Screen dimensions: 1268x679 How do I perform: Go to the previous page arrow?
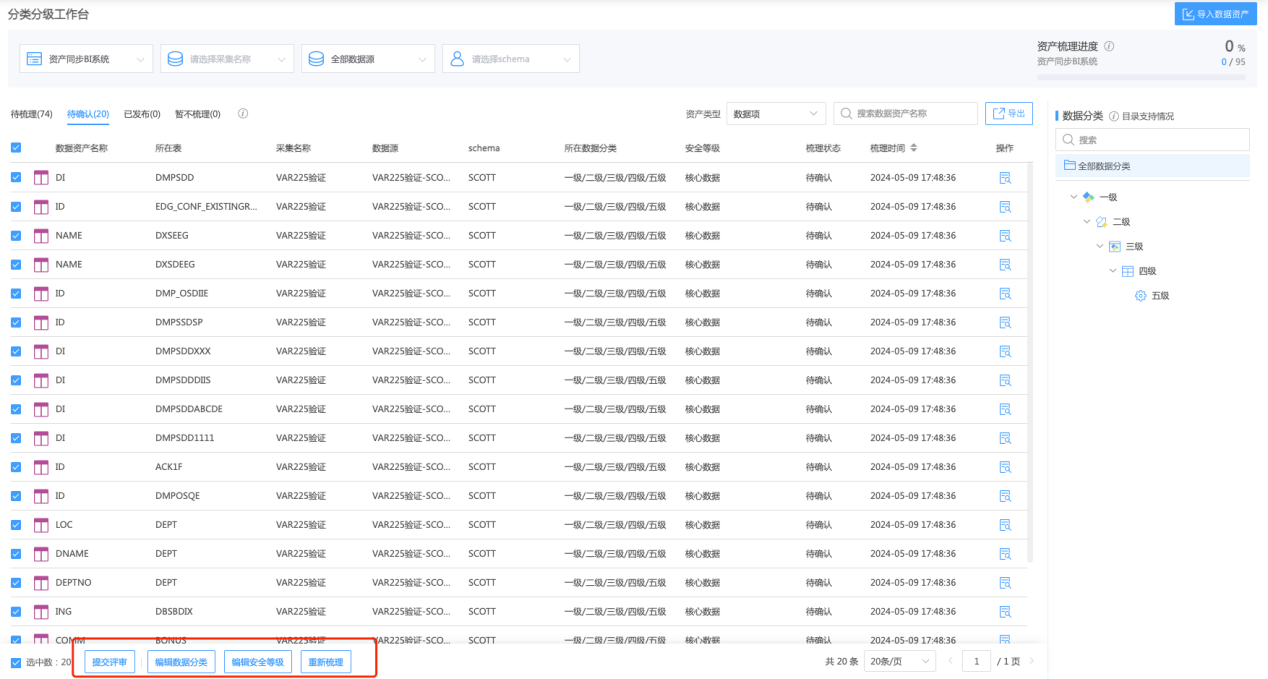tap(950, 661)
